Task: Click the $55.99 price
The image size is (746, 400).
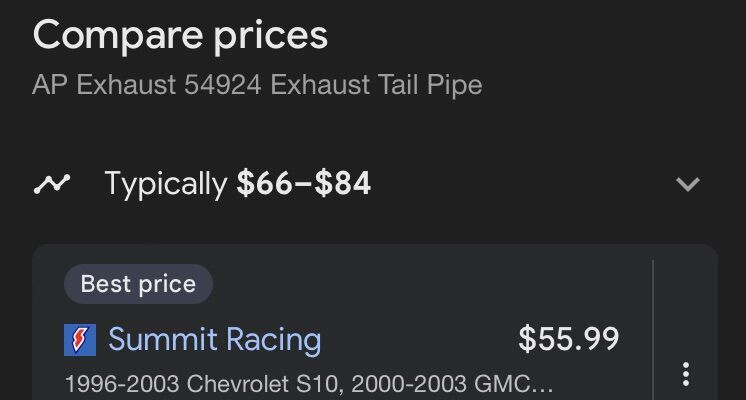Action: (568, 339)
